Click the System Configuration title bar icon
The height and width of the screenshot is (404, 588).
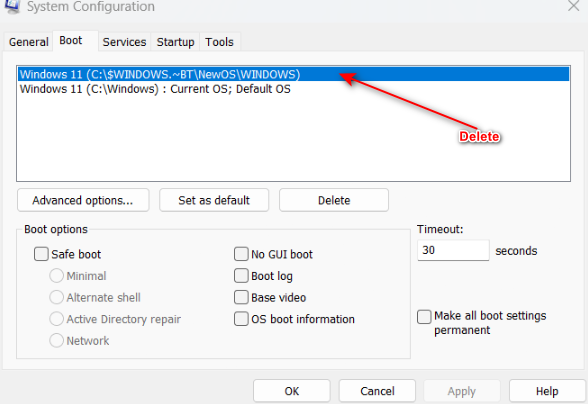pyautogui.click(x=11, y=6)
